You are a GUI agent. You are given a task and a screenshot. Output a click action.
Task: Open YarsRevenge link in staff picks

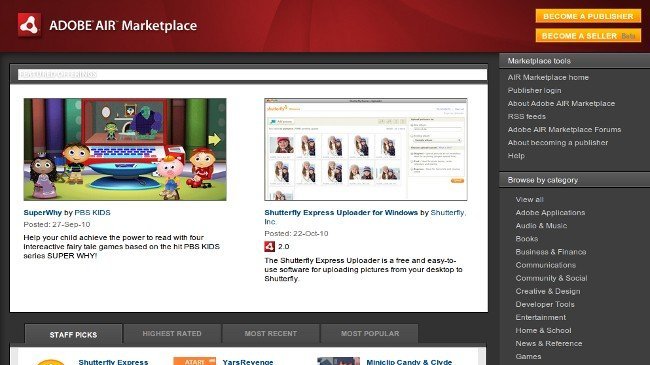point(247,362)
